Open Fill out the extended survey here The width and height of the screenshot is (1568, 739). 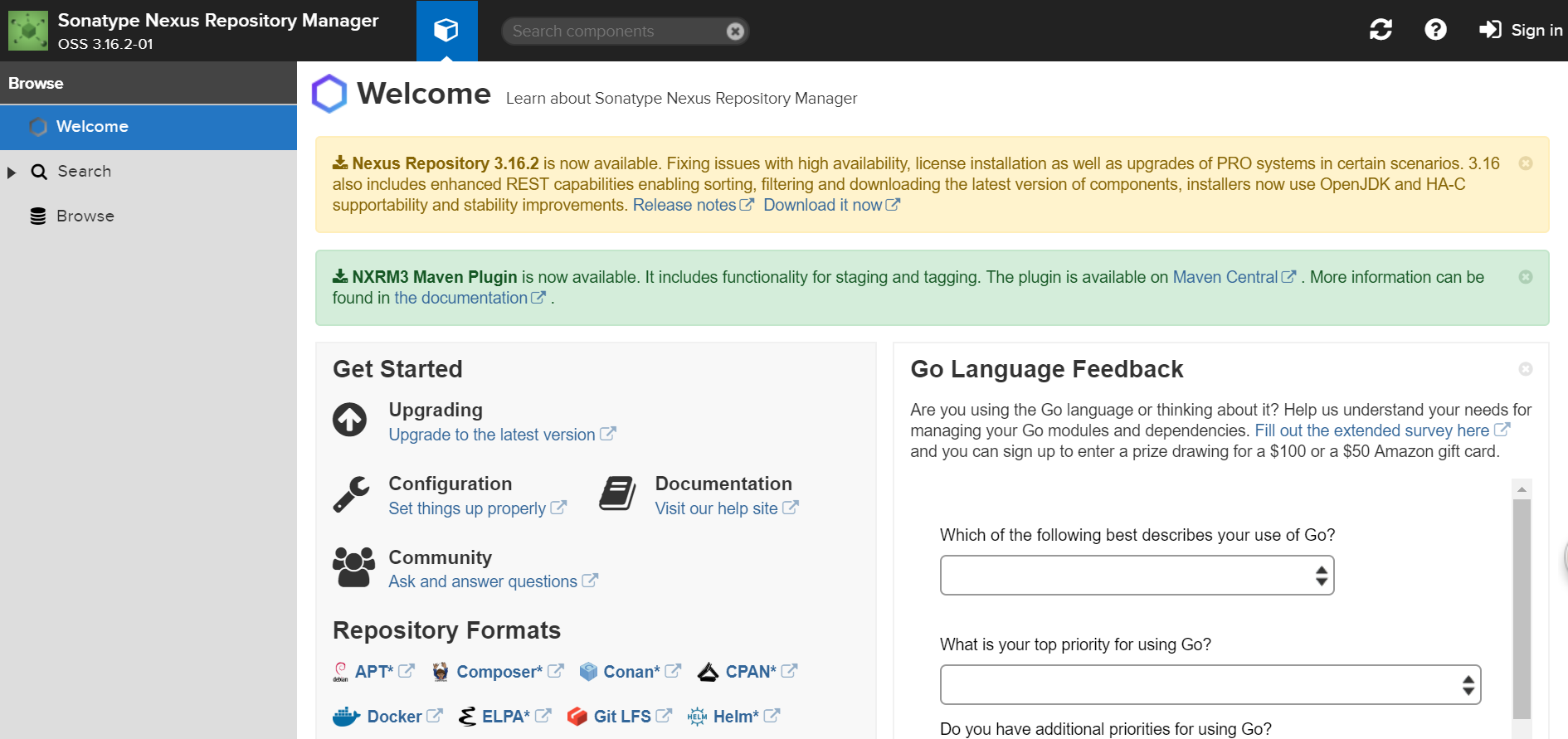click(1372, 430)
